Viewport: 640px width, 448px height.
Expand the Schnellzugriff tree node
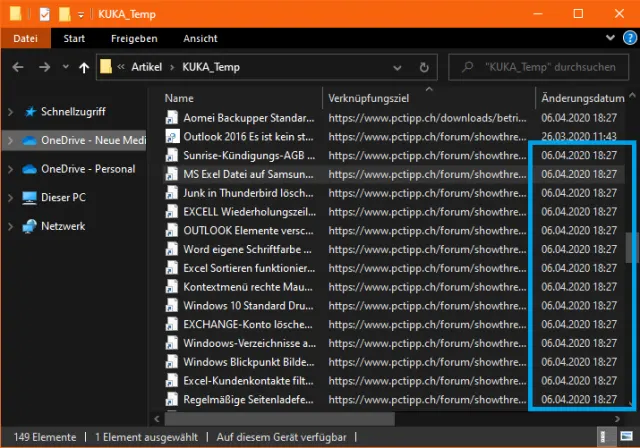click(10, 112)
